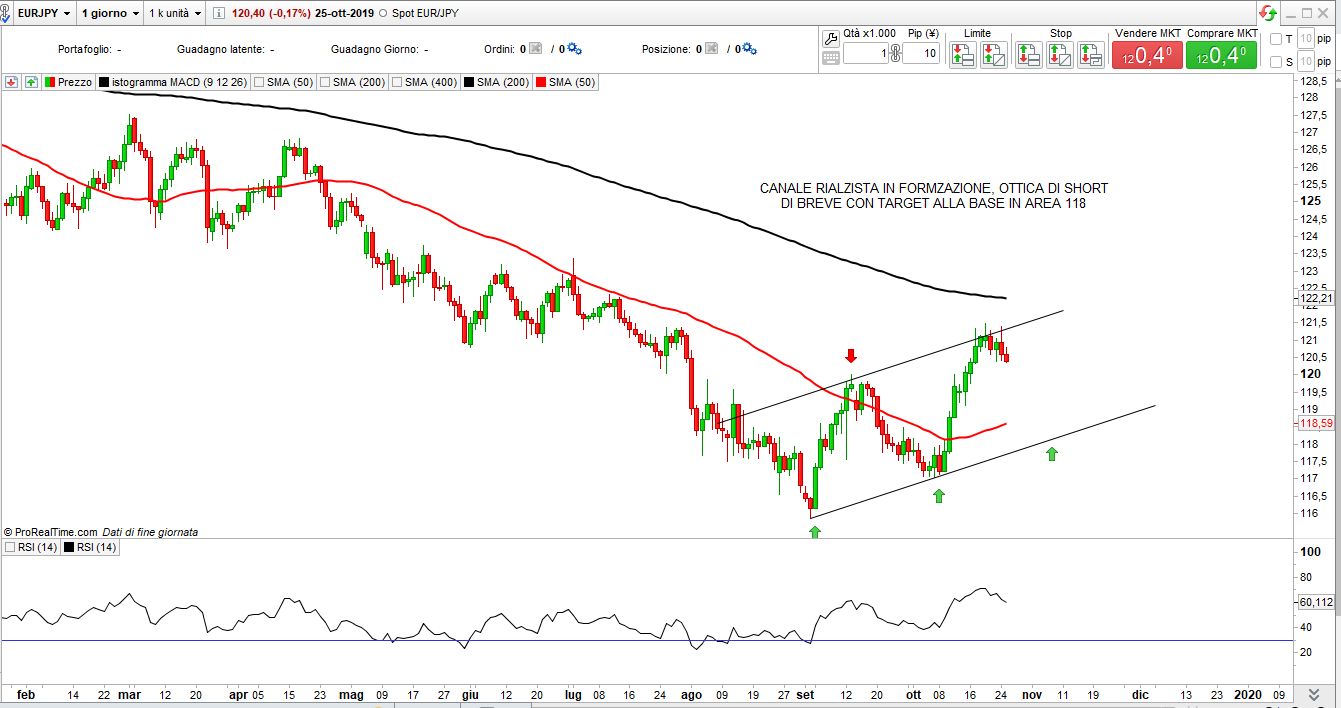Viewport: 1341px width, 708px height.
Task: Expand the 1 giorno timeframe dropdown
Action: [x=110, y=14]
